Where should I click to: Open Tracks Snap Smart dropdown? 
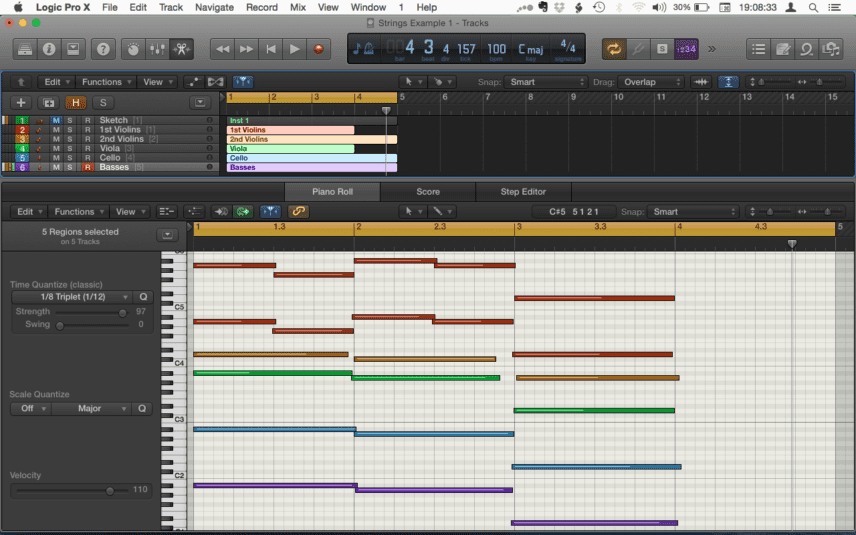(x=545, y=82)
